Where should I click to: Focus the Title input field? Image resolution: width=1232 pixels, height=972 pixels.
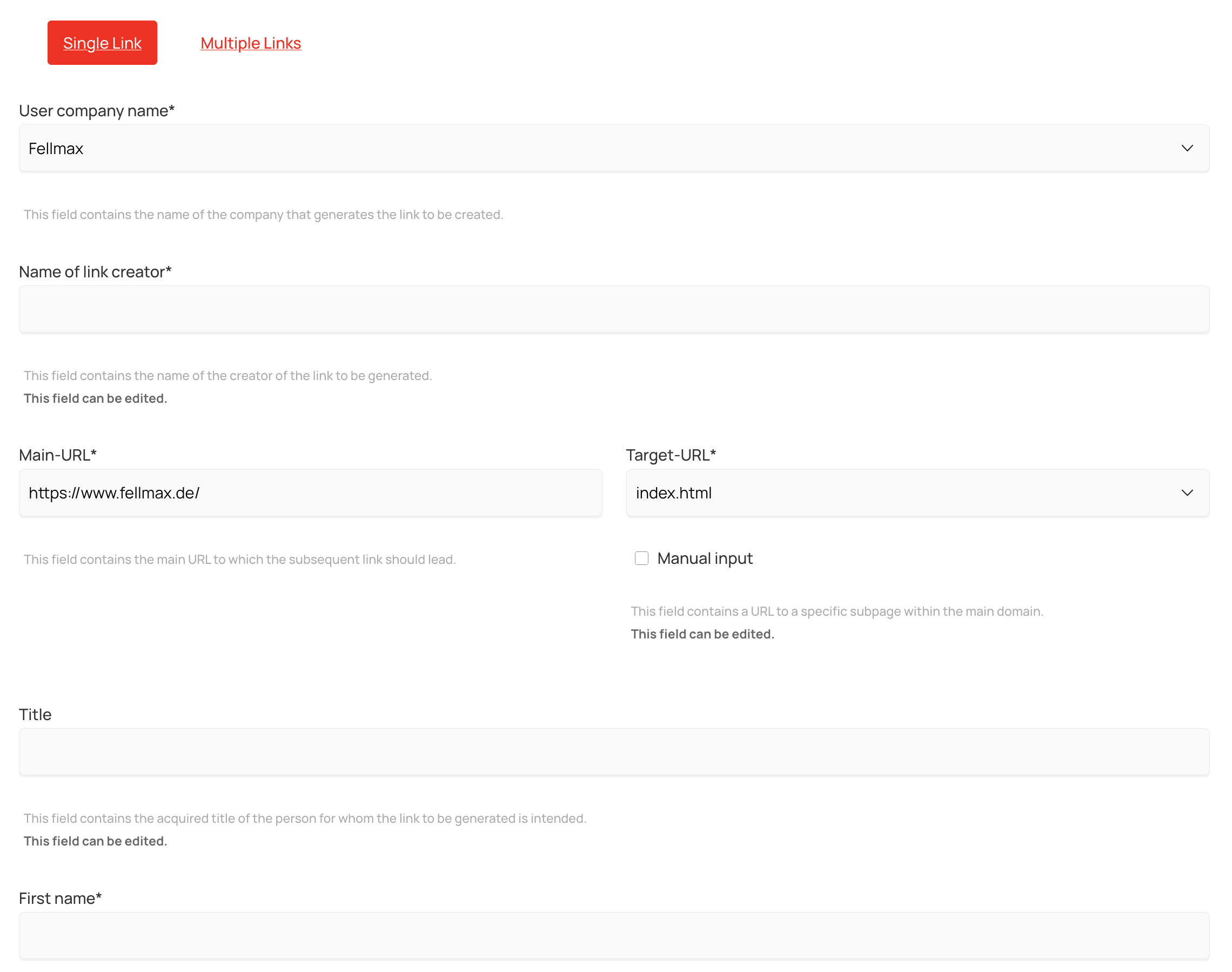pyautogui.click(x=614, y=752)
